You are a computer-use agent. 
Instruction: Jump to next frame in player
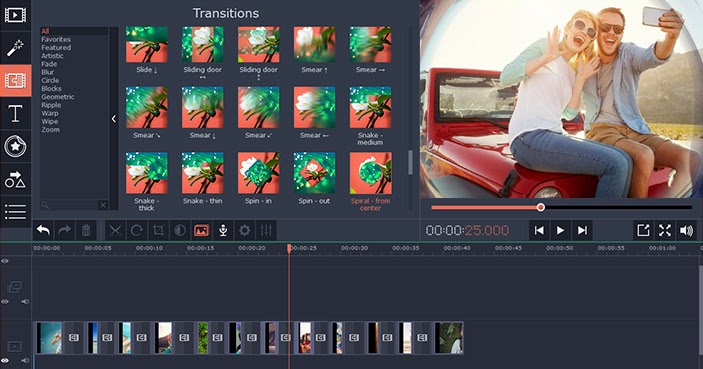582,230
